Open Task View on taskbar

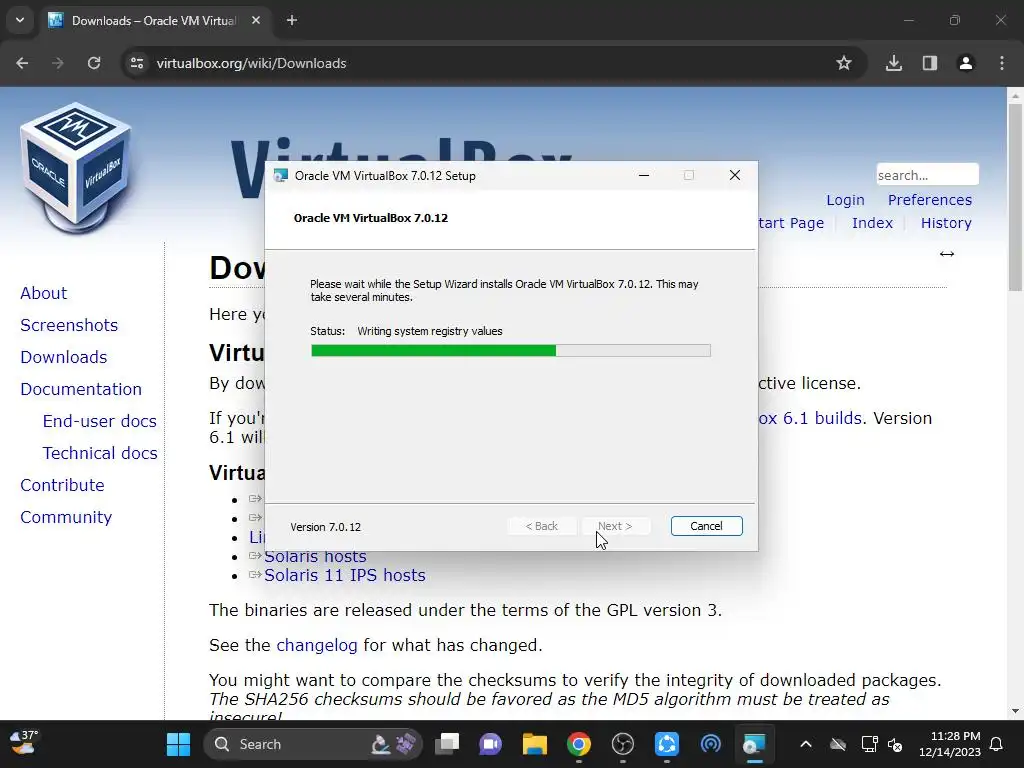[447, 744]
